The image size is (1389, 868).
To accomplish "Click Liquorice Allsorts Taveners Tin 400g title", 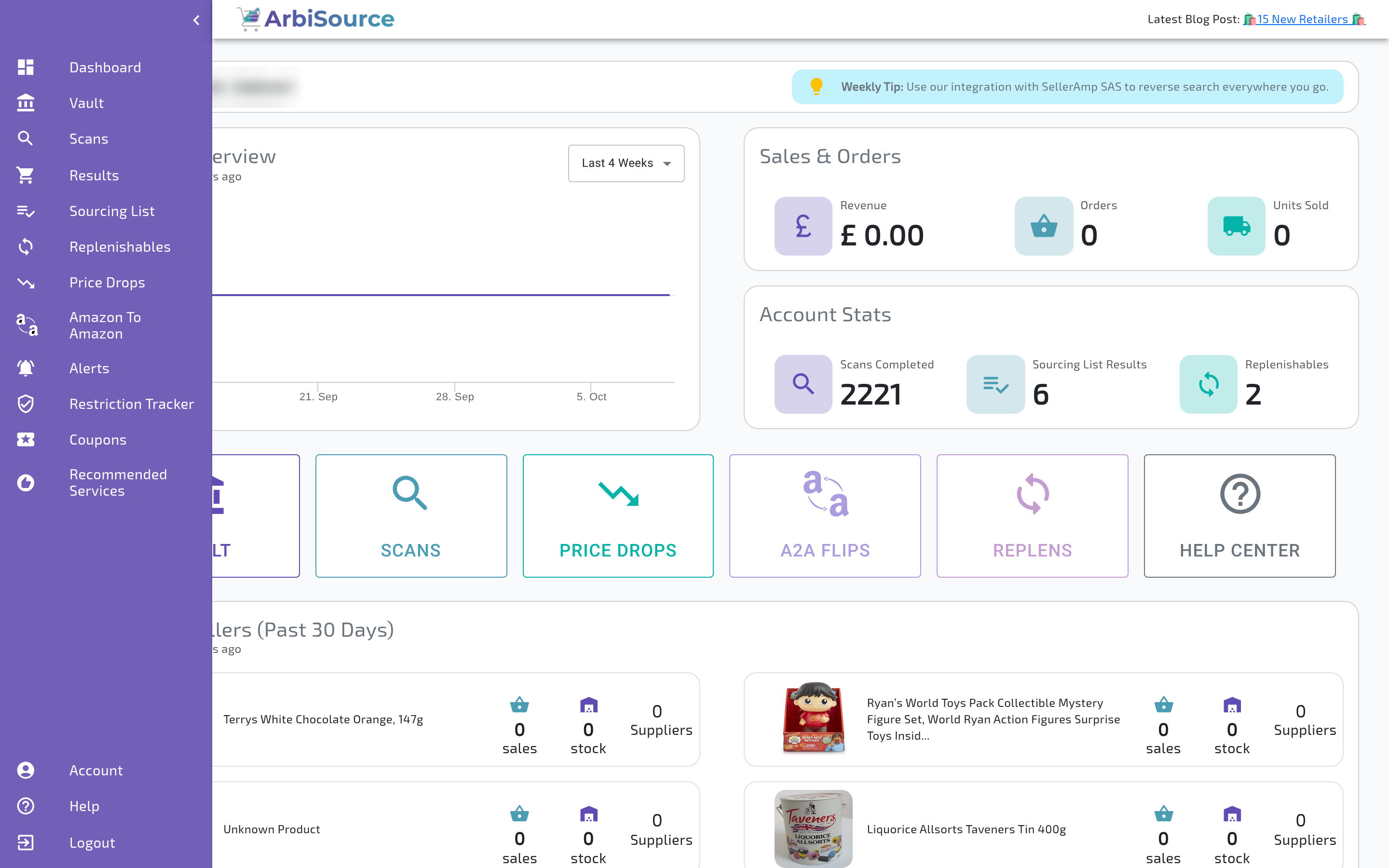I will pyautogui.click(x=966, y=829).
